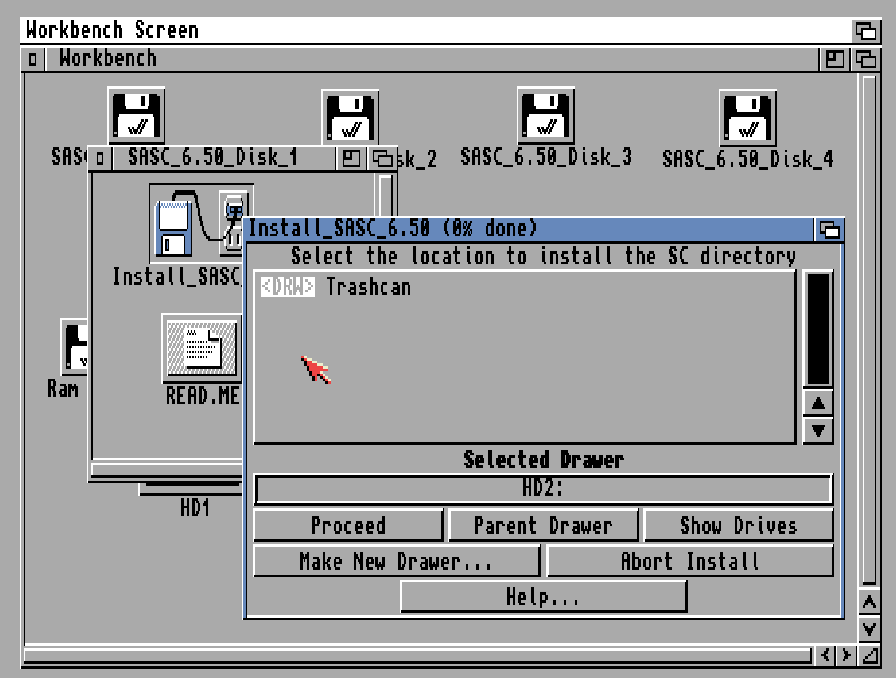Click the Workbench screen depth gadget
Image resolution: width=896 pixels, height=678 pixels.
tap(866, 30)
